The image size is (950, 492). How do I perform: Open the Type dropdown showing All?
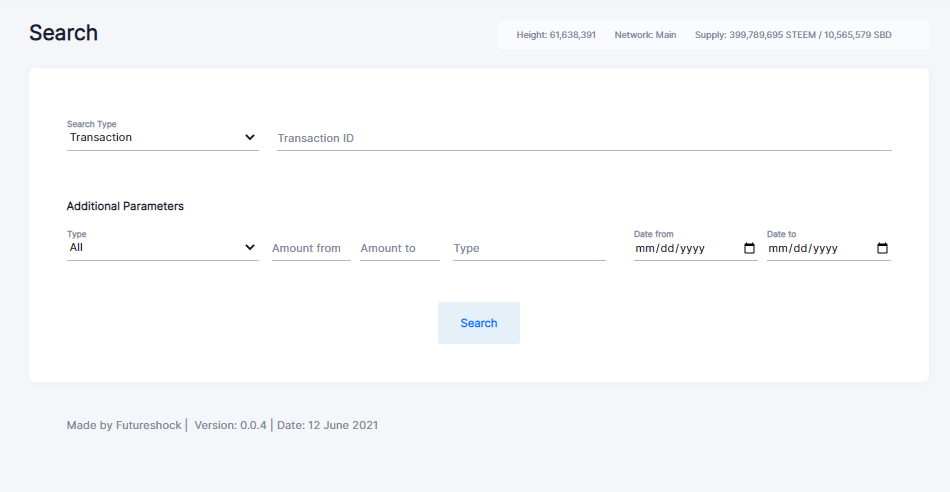click(162, 248)
